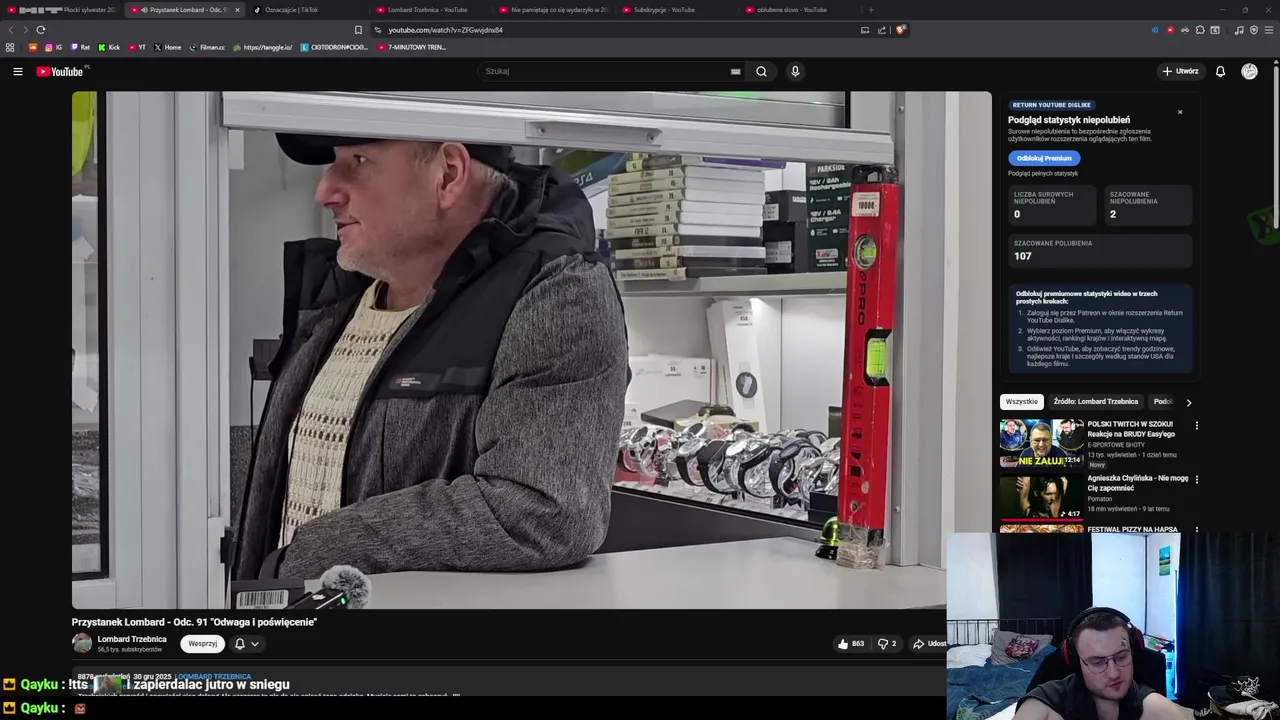Screen dimensions: 1280x720
Task: Open the account avatar menu
Action: pos(1249,71)
